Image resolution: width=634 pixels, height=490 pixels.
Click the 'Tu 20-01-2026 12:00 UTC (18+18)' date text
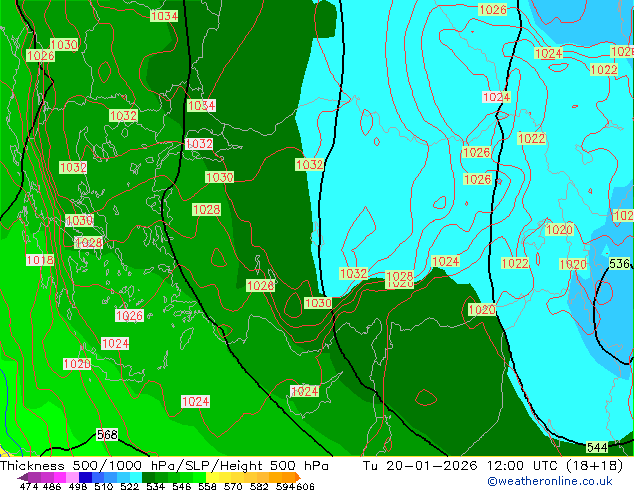493,466
